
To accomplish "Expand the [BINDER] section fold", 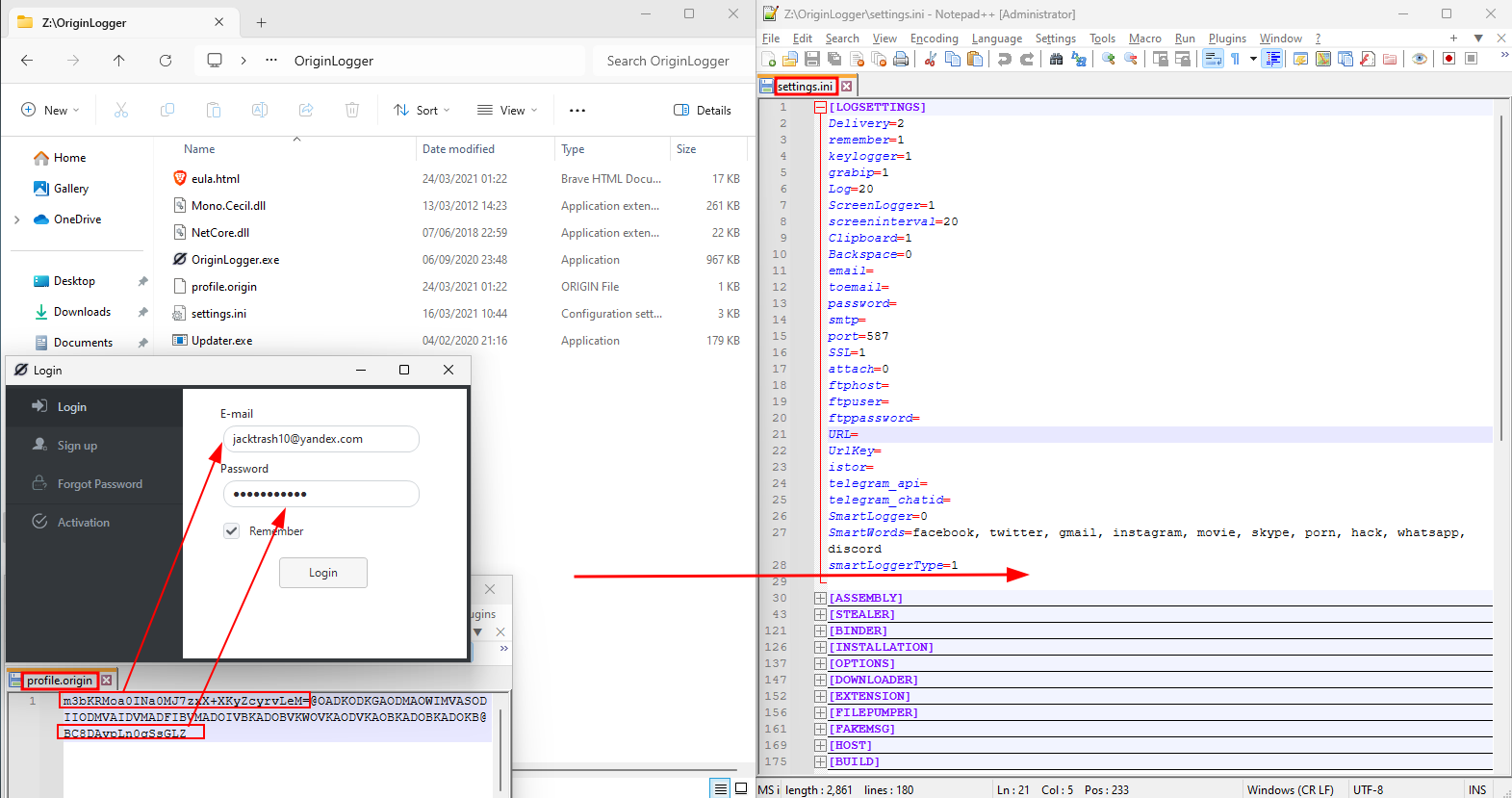I will pyautogui.click(x=820, y=631).
